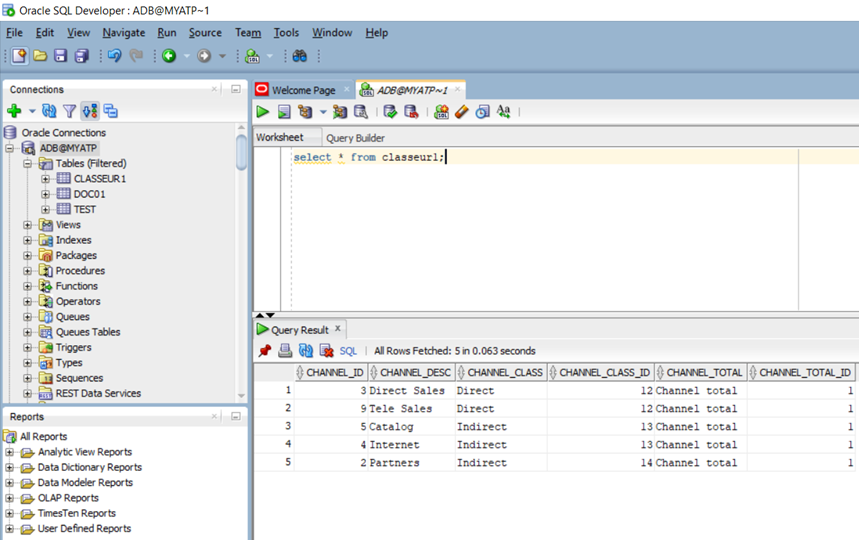This screenshot has width=859, height=540.
Task: Expand the Data Dictionary Reports folder
Action: [9, 467]
